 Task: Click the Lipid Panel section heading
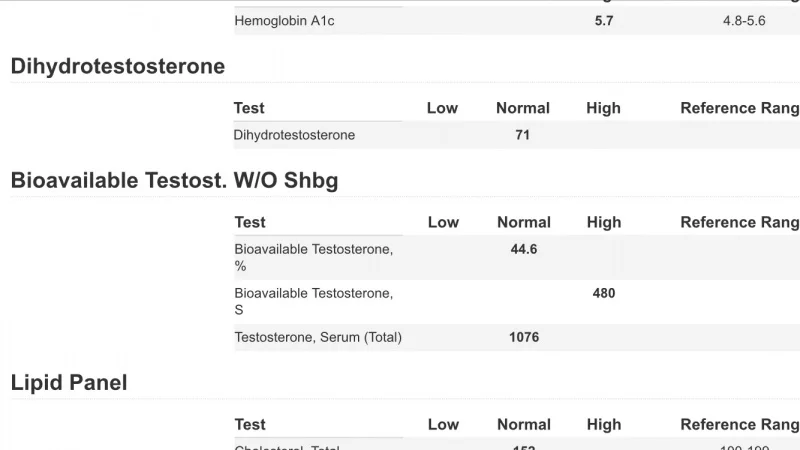click(x=69, y=383)
